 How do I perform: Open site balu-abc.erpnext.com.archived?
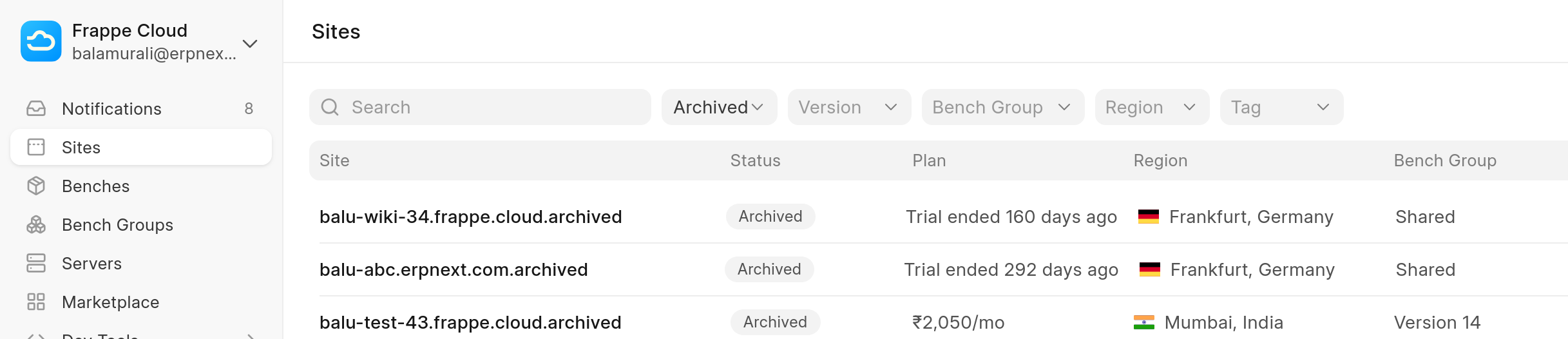pos(454,269)
